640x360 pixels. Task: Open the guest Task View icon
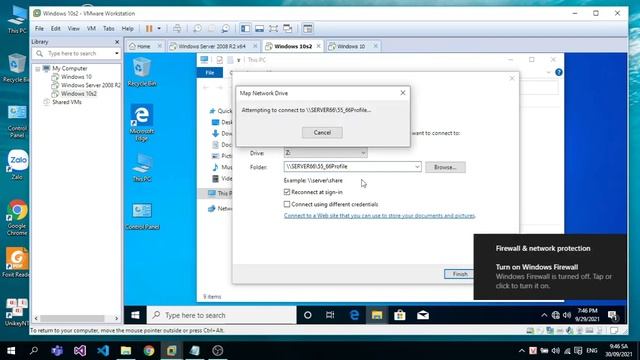tap(330, 315)
